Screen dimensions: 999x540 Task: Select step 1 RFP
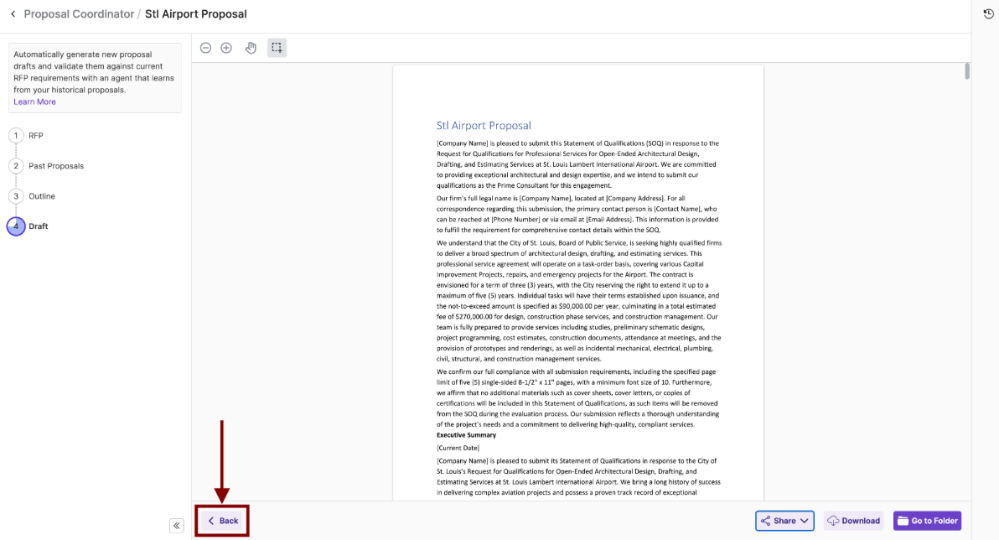(27, 136)
